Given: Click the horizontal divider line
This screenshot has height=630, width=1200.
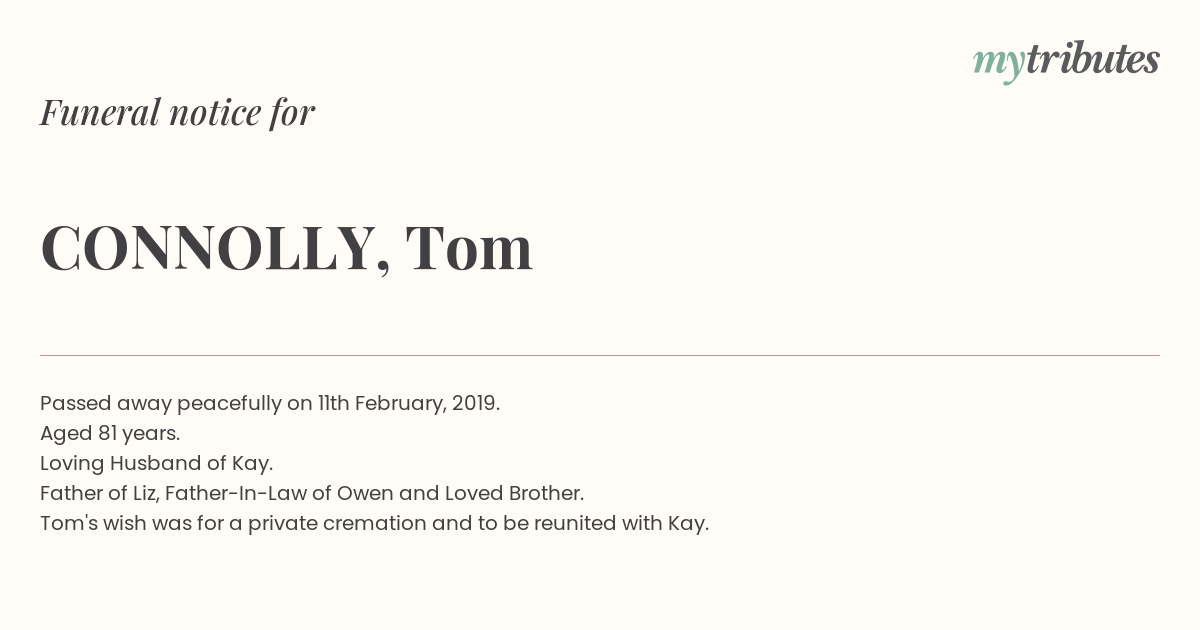Looking at the screenshot, I should pyautogui.click(x=600, y=355).
